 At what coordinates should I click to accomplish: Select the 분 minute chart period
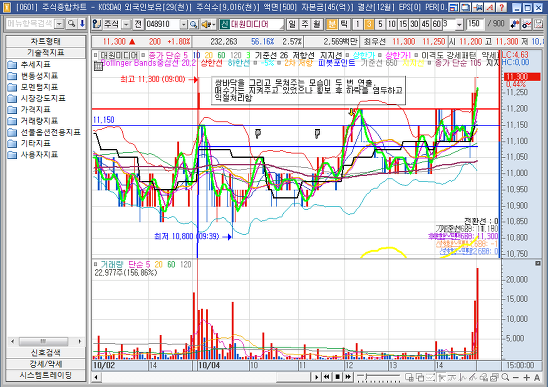(332, 24)
